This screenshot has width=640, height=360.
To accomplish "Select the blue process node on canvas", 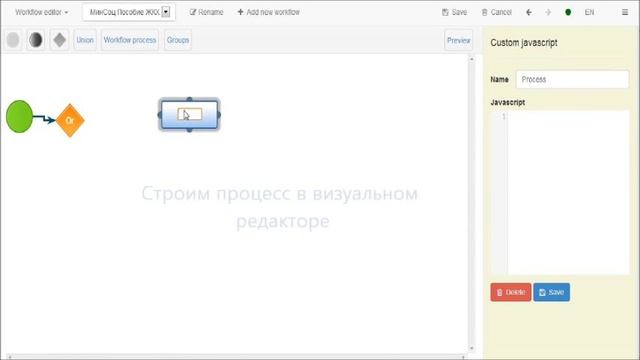I will point(189,115).
